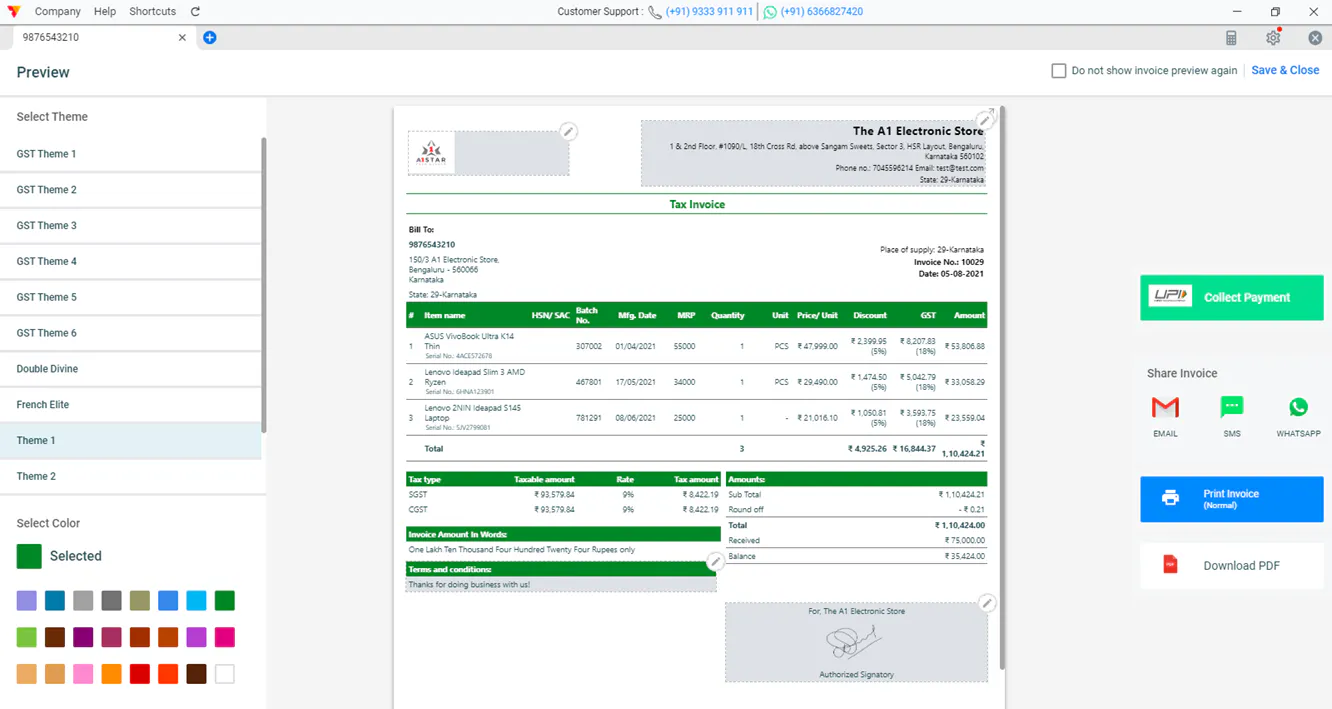Close the preview with round X icon
The width and height of the screenshot is (1332, 709).
pyautogui.click(x=1315, y=38)
